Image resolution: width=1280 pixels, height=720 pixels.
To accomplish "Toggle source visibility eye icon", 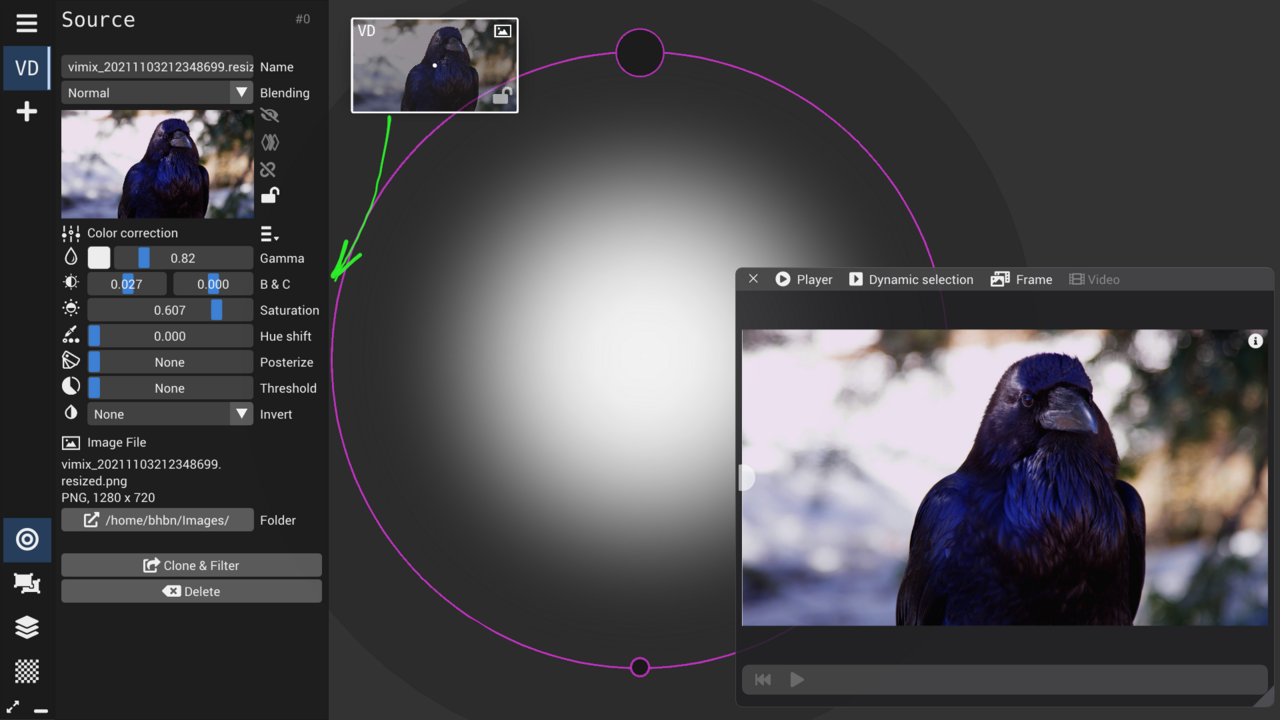I will pyautogui.click(x=269, y=116).
